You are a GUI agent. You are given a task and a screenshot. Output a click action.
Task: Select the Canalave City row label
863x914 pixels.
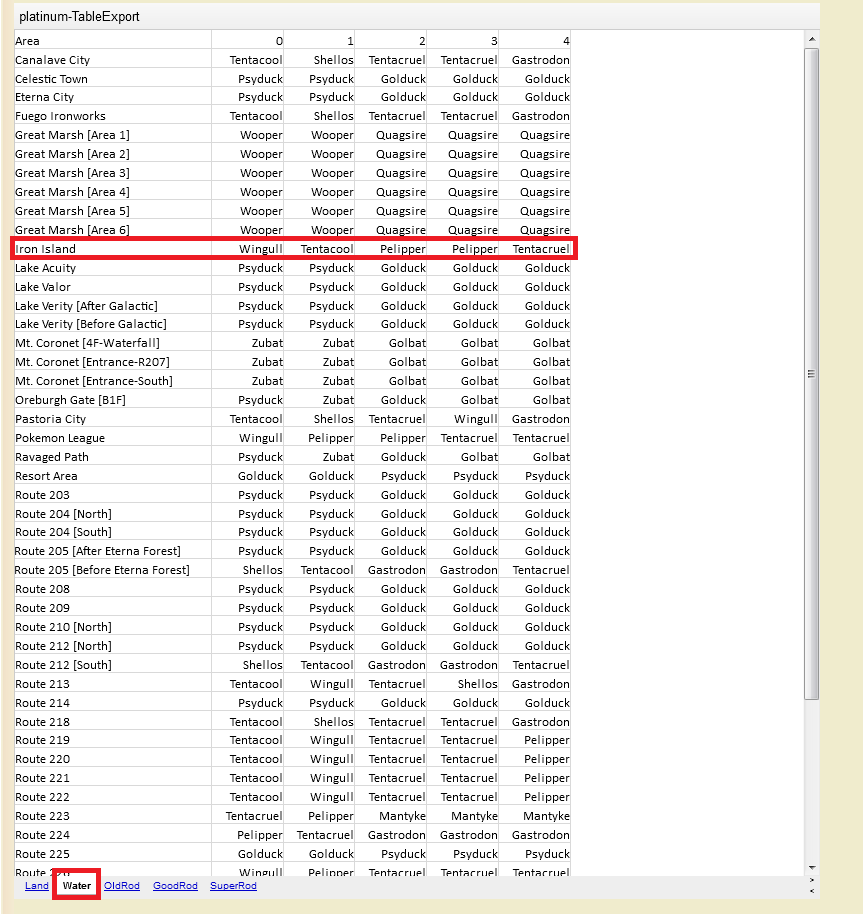112,60
